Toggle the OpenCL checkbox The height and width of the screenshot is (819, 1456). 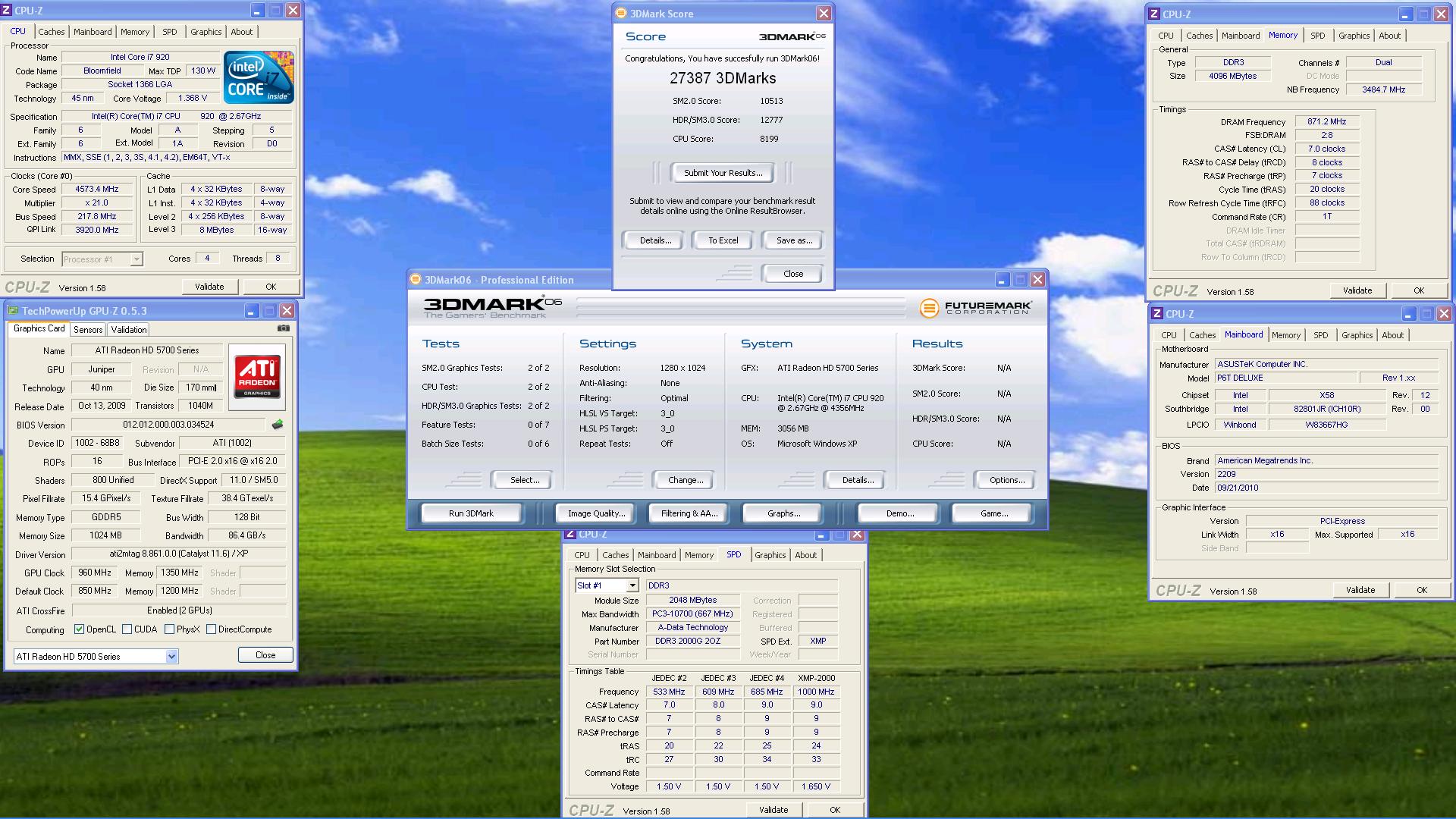click(x=79, y=629)
